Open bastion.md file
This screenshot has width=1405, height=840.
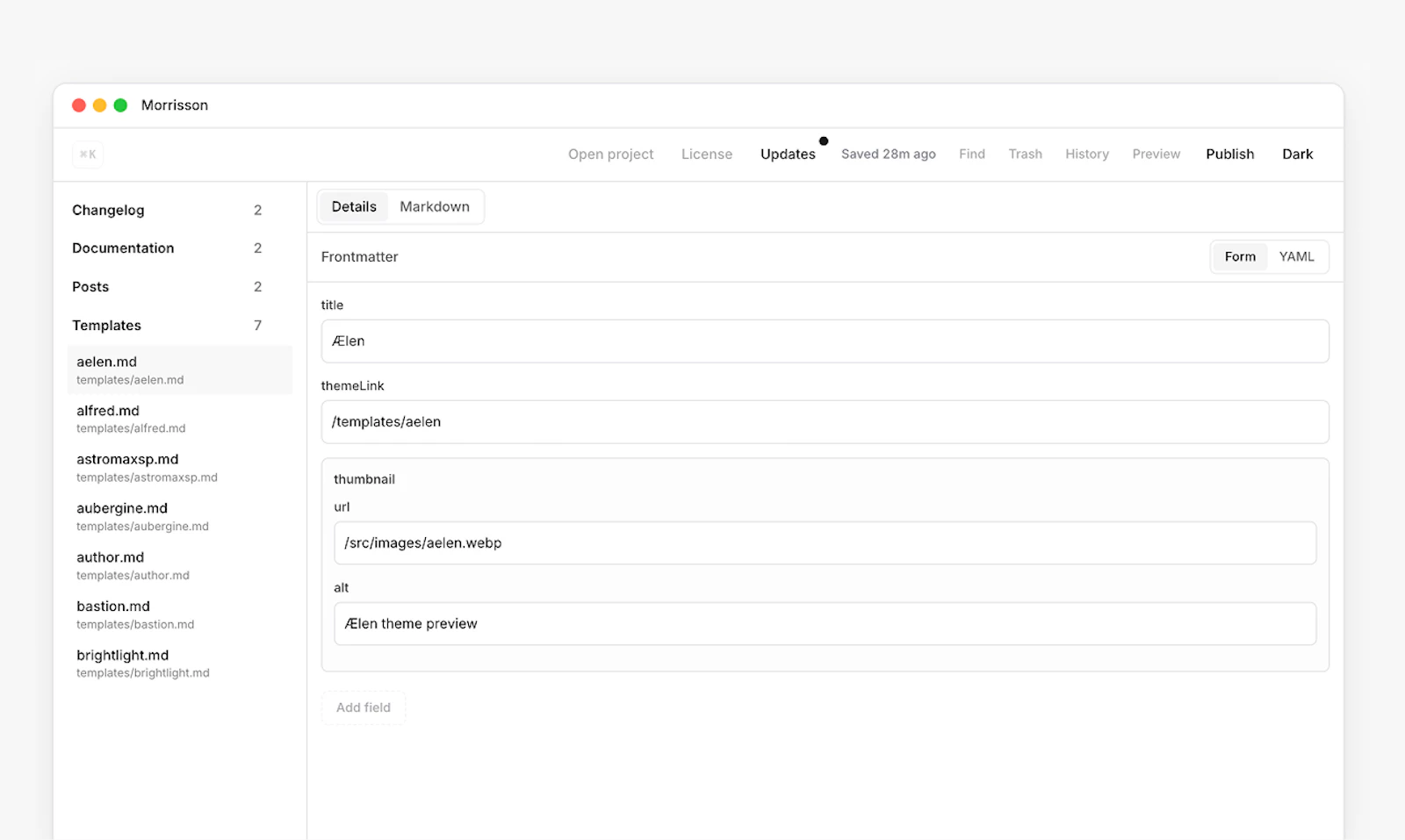pyautogui.click(x=179, y=614)
